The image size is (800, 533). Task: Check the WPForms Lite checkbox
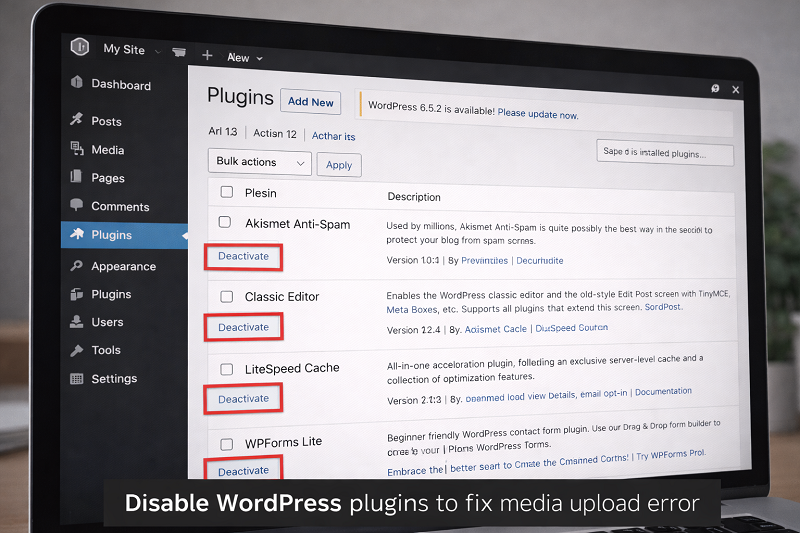click(227, 444)
